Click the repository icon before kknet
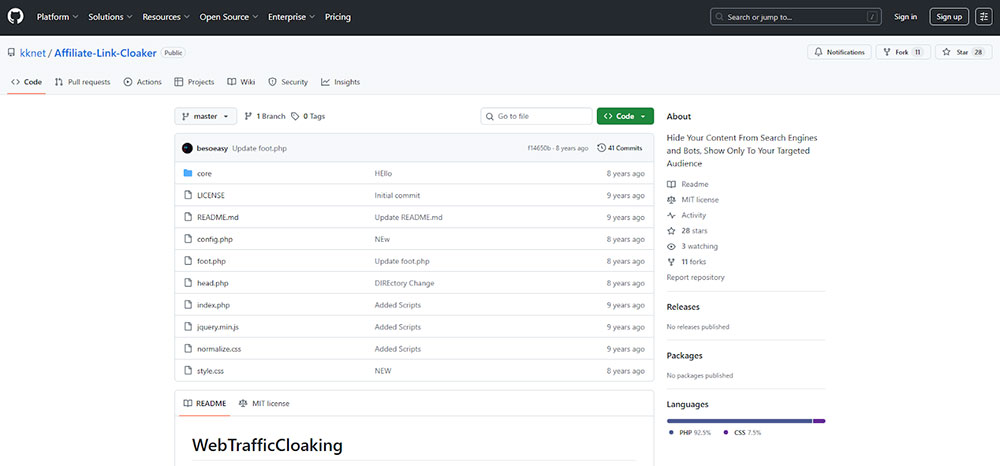 tap(11, 53)
